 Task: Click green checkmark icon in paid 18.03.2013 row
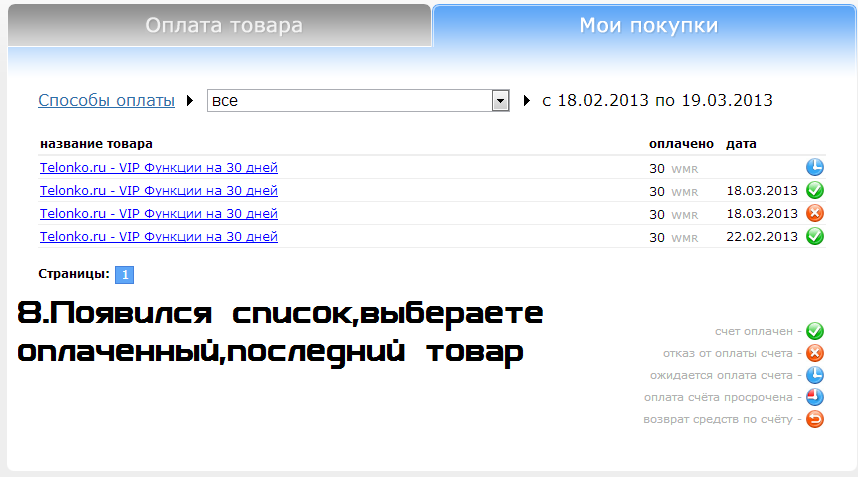click(815, 190)
